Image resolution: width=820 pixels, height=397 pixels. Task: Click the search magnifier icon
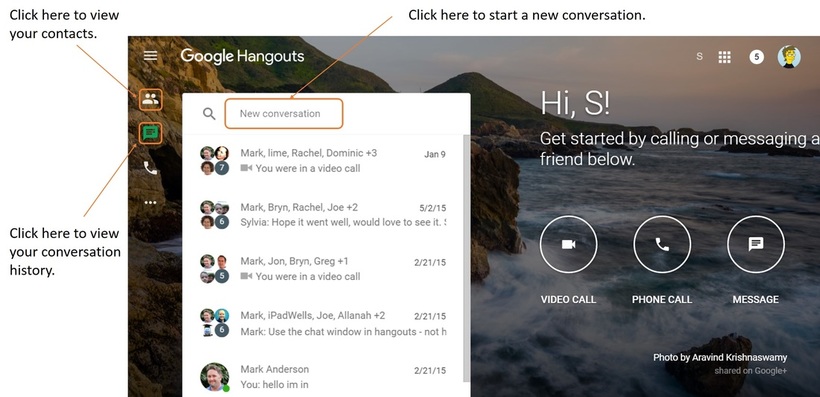209,114
